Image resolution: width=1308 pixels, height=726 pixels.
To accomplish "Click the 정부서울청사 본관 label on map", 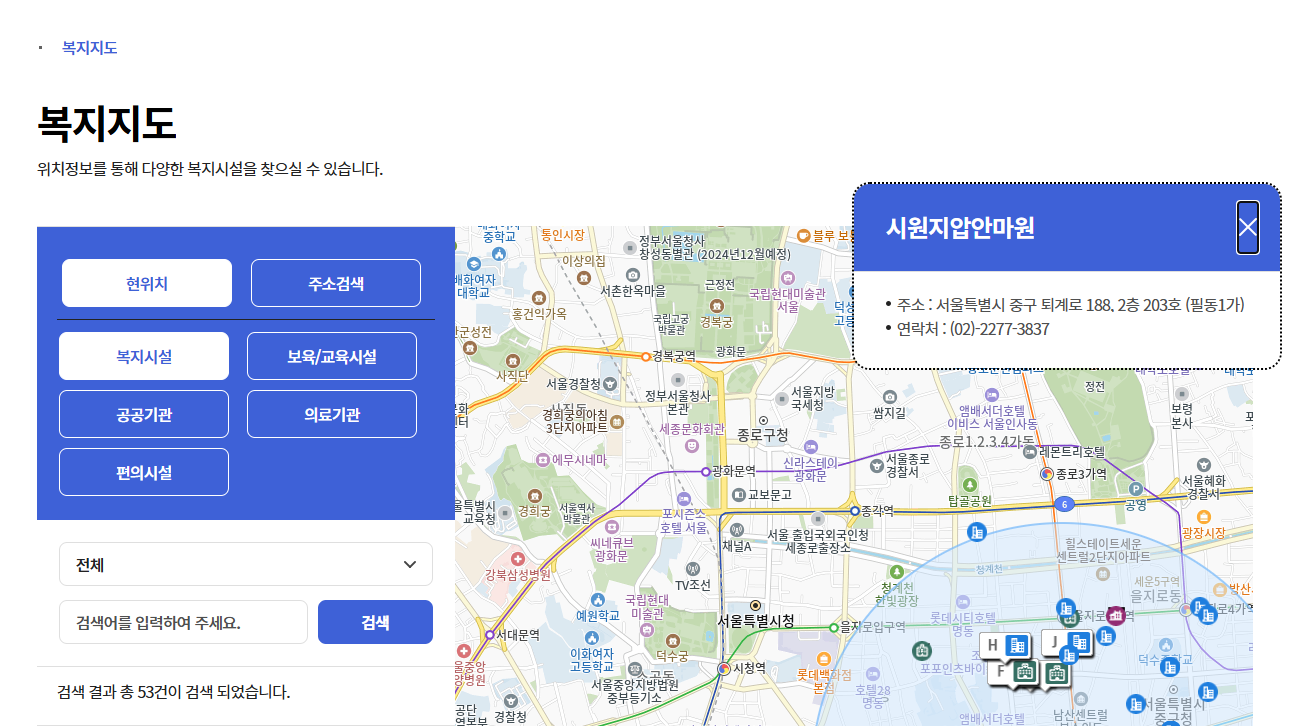I will tap(677, 402).
